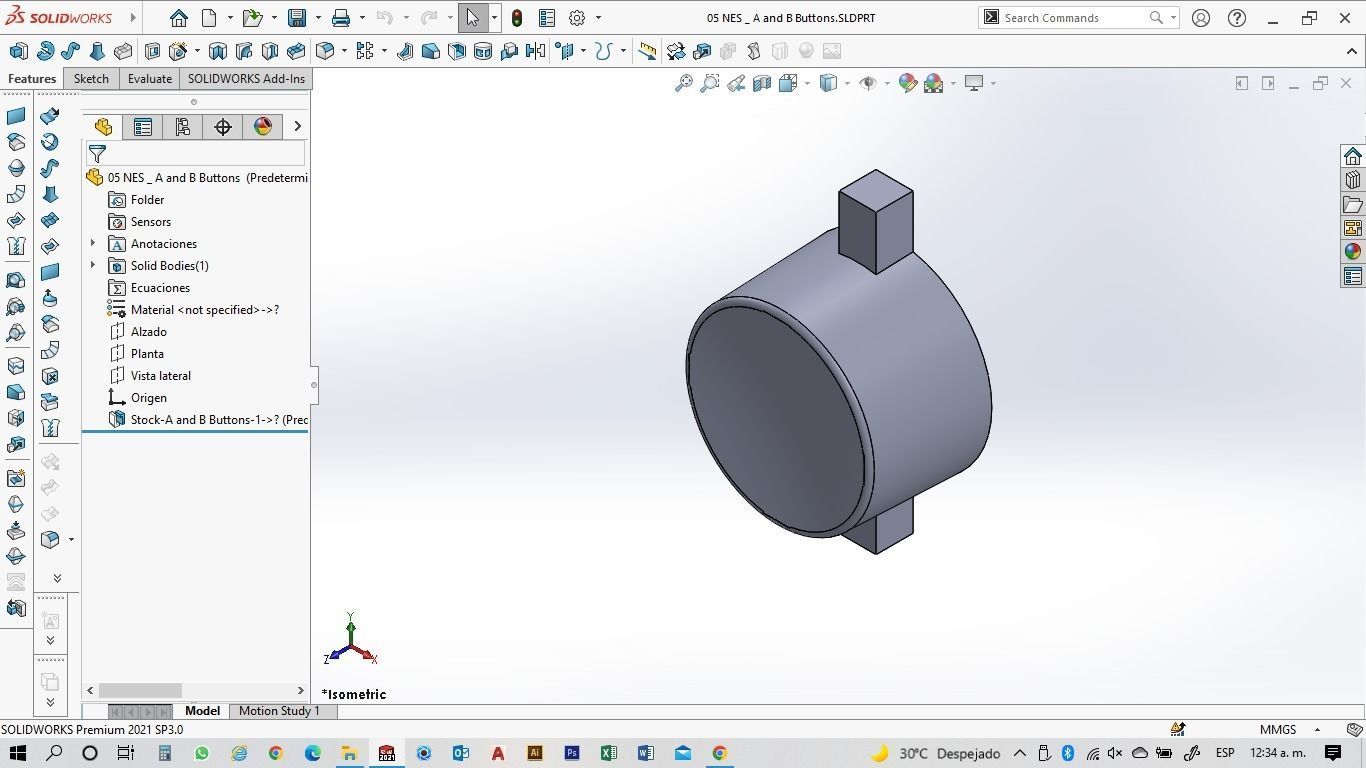Switch to the SOLIDWORKS Add-Ins tab
Image resolution: width=1366 pixels, height=768 pixels.
[246, 79]
